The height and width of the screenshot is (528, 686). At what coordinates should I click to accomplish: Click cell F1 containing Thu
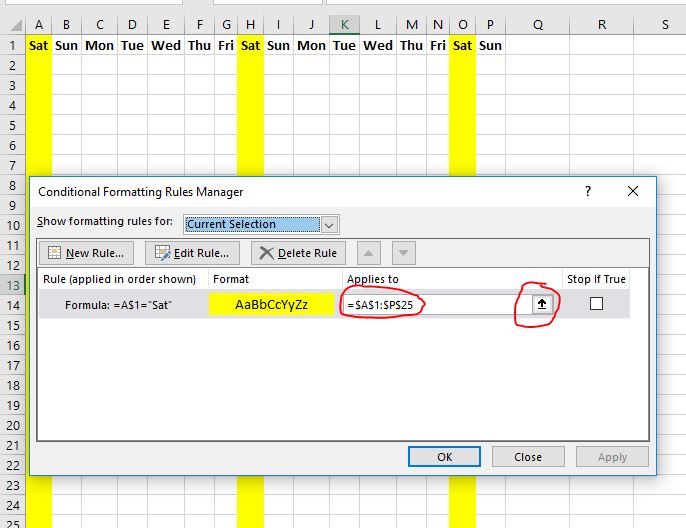[200, 45]
